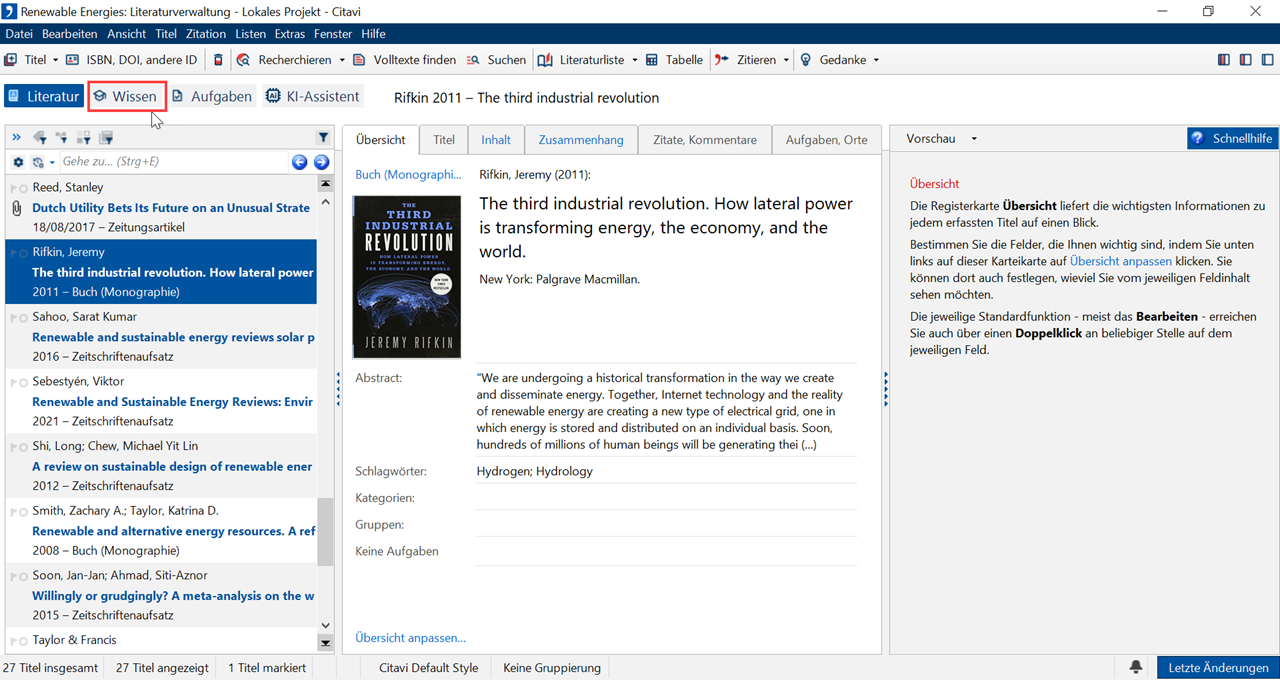The width and height of the screenshot is (1280, 680).
Task: Click the red delete title trash icon
Action: click(x=219, y=60)
